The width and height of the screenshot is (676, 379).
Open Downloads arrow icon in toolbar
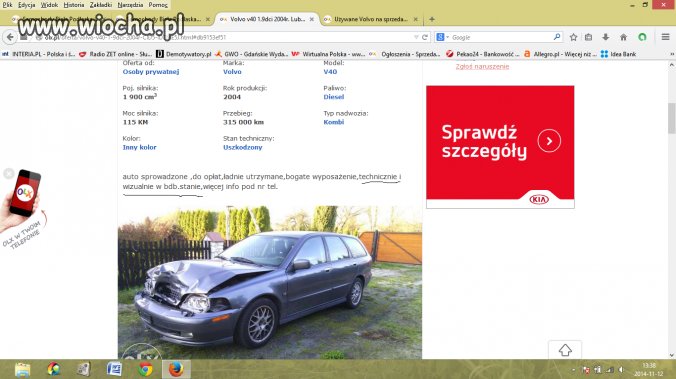(x=606, y=38)
